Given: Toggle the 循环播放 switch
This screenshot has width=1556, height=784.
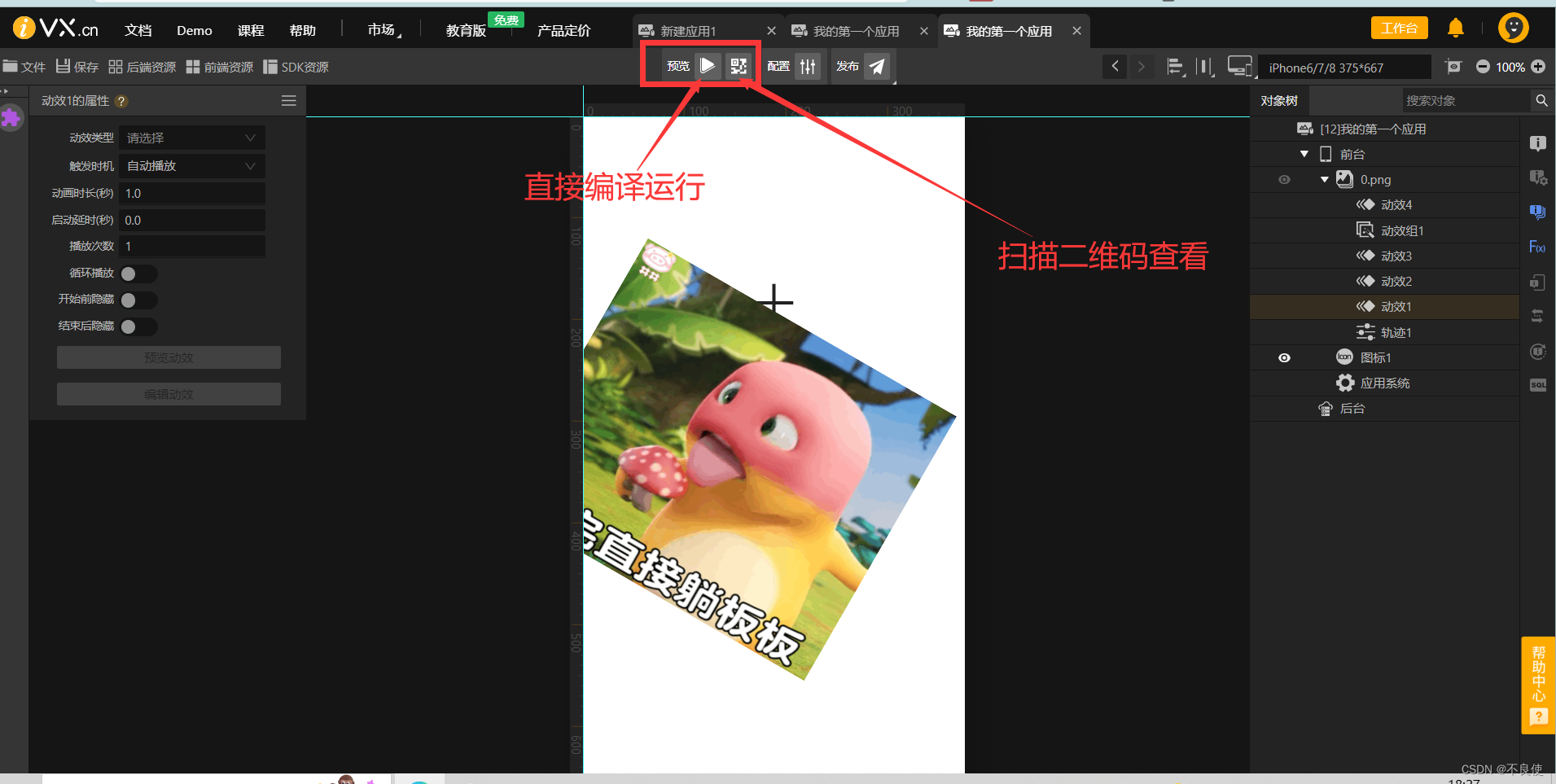Looking at the screenshot, I should [x=138, y=274].
